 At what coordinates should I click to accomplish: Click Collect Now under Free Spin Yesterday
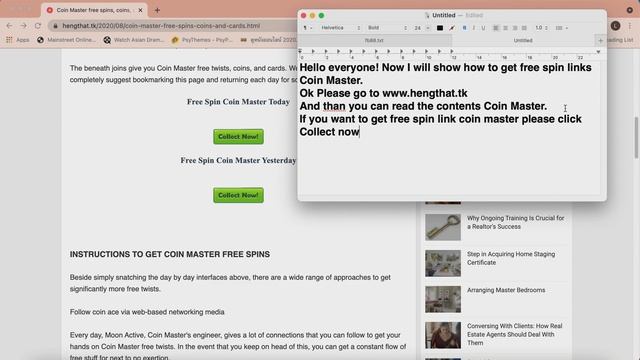pos(238,196)
